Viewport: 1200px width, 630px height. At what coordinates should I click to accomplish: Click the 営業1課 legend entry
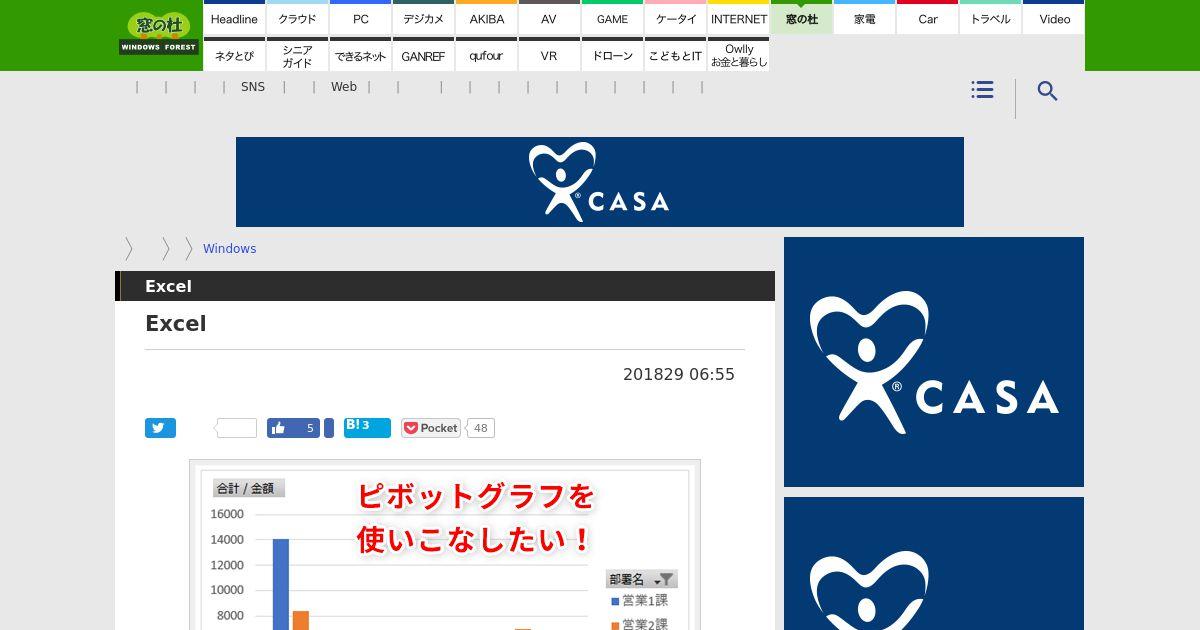click(x=640, y=600)
